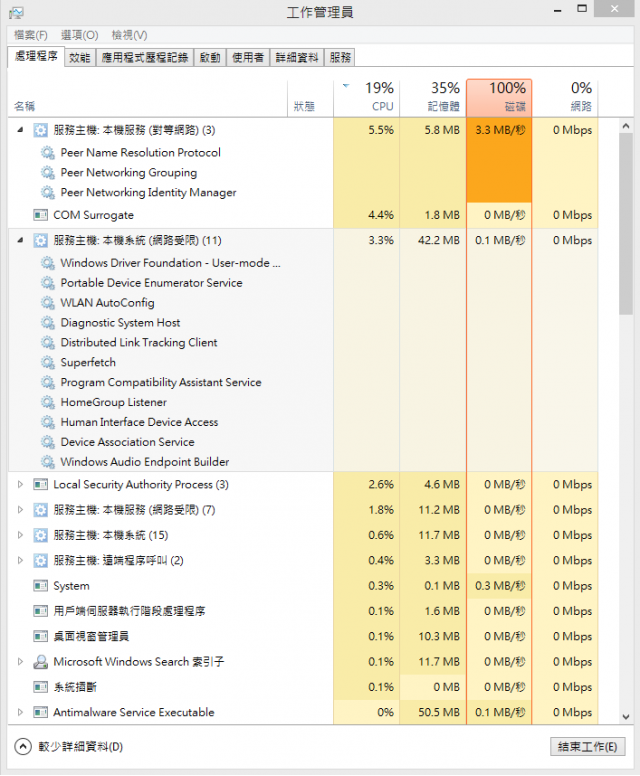Click gear icon of Program Compatibility Assistant Service
Screen dimensions: 640x776
point(48,382)
